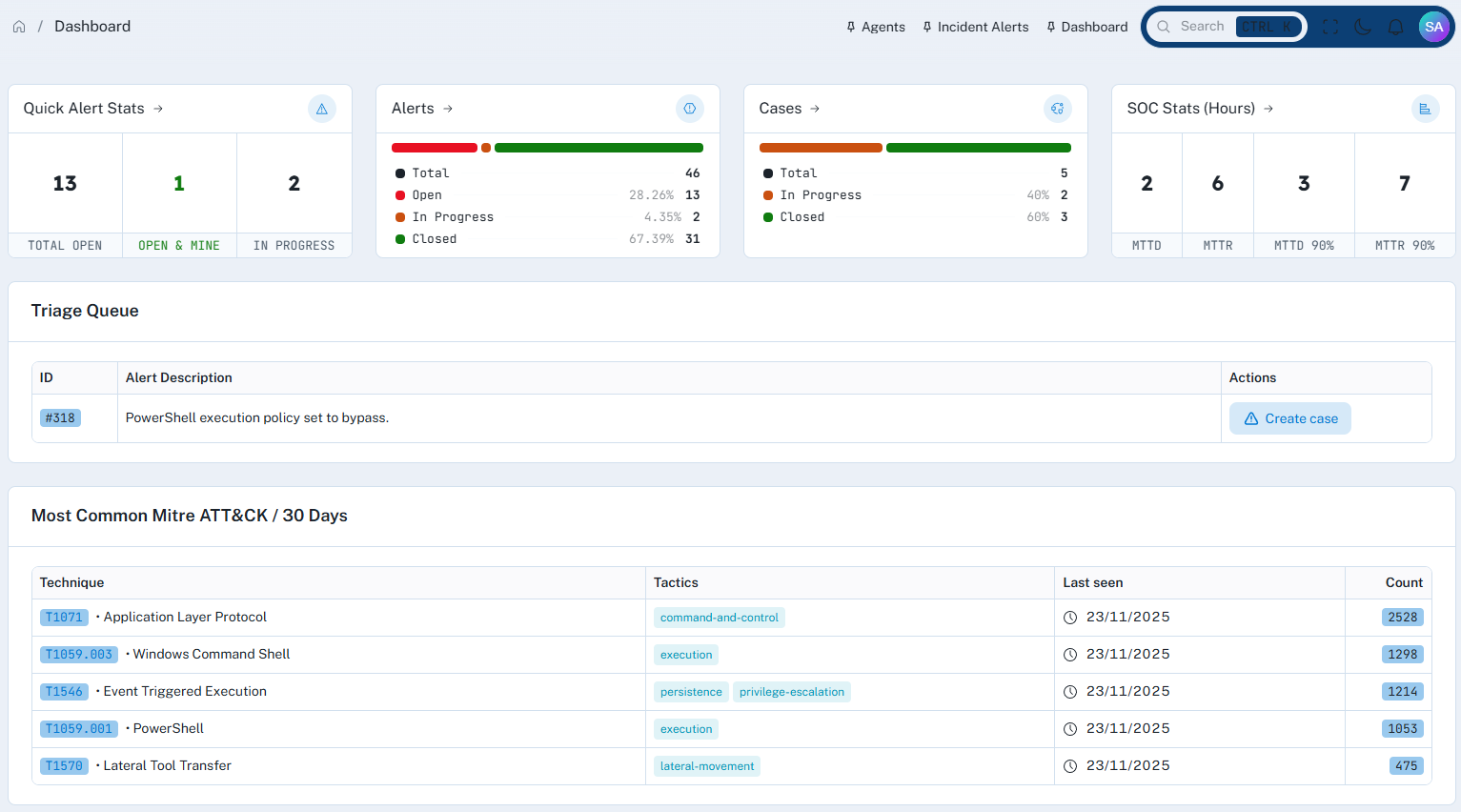
Task: Open Incident Alerts from top navigation
Action: [x=983, y=27]
